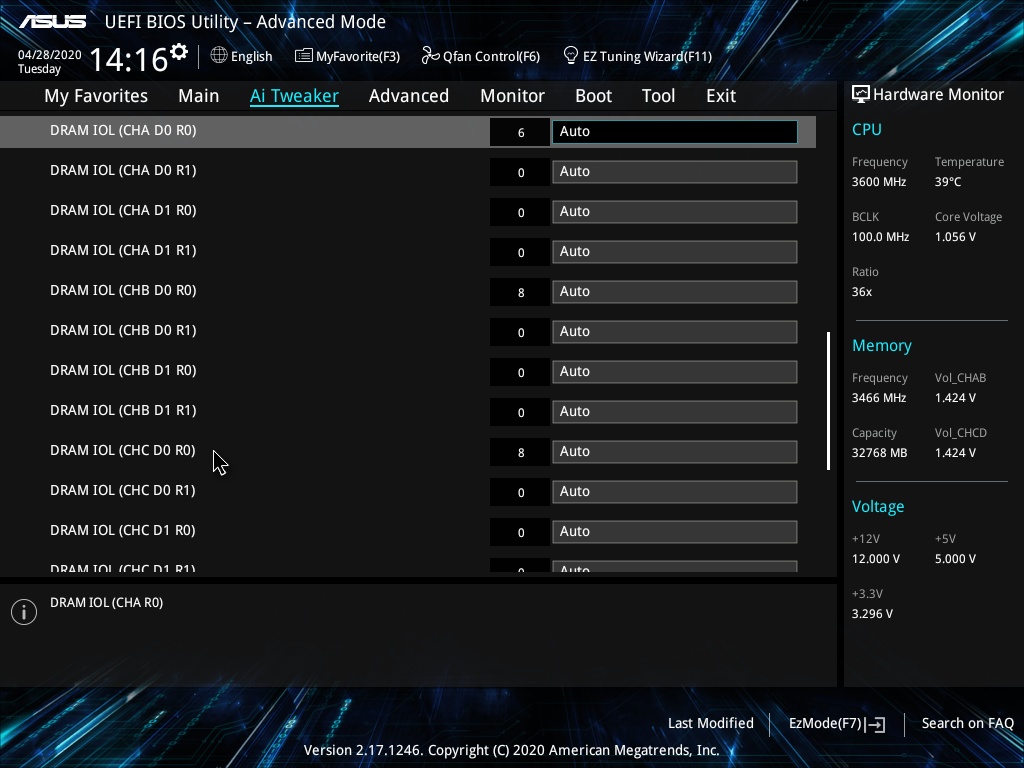Click current value 6 for CHA D0 R0

520,133
